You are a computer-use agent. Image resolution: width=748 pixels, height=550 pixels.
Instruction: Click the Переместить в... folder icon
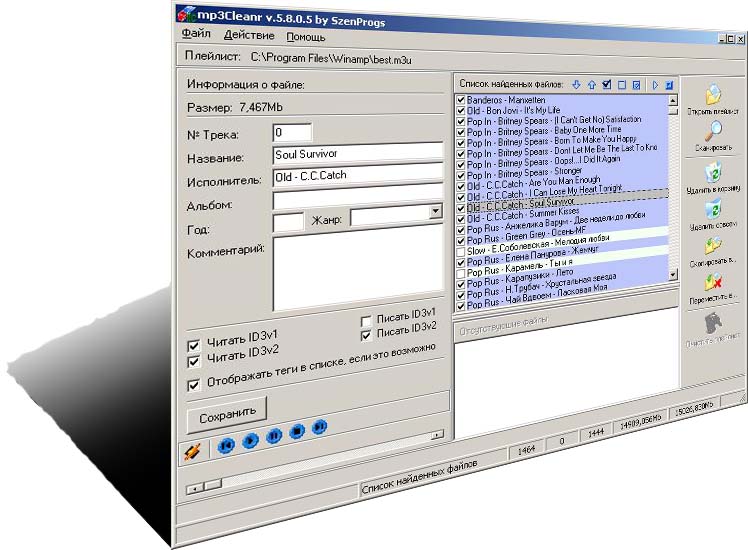click(x=713, y=281)
